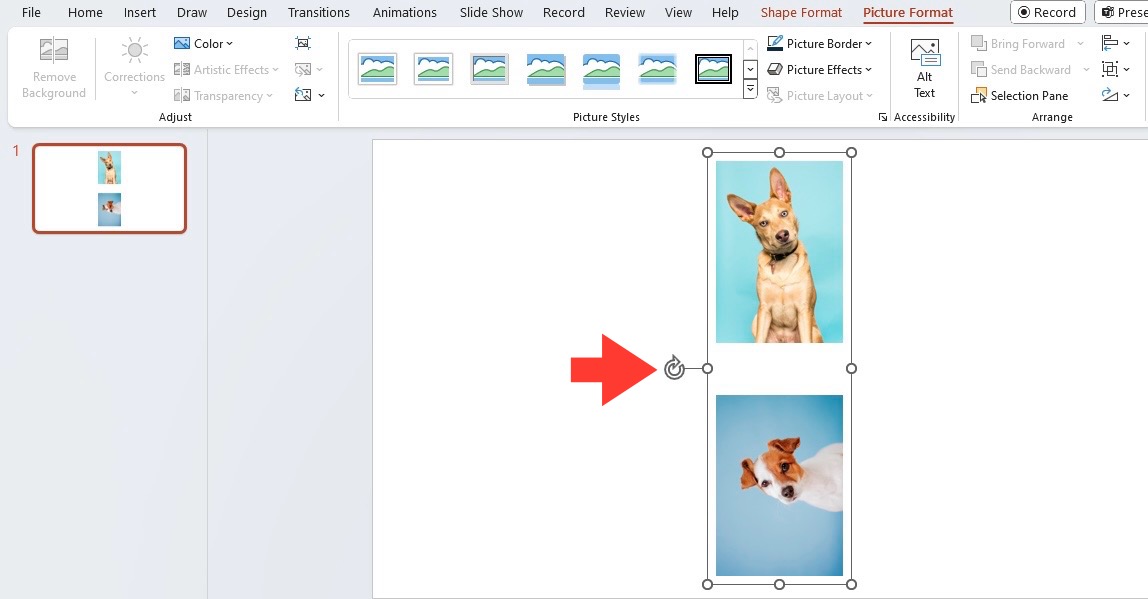Click the rotated white and brown dog picture
Screen dimensions: 1148x599
click(779, 485)
